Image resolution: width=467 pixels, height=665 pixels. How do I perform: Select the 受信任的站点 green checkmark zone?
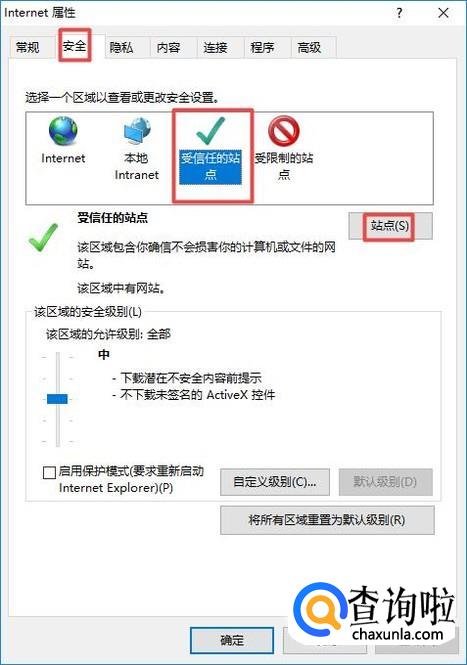point(211,131)
